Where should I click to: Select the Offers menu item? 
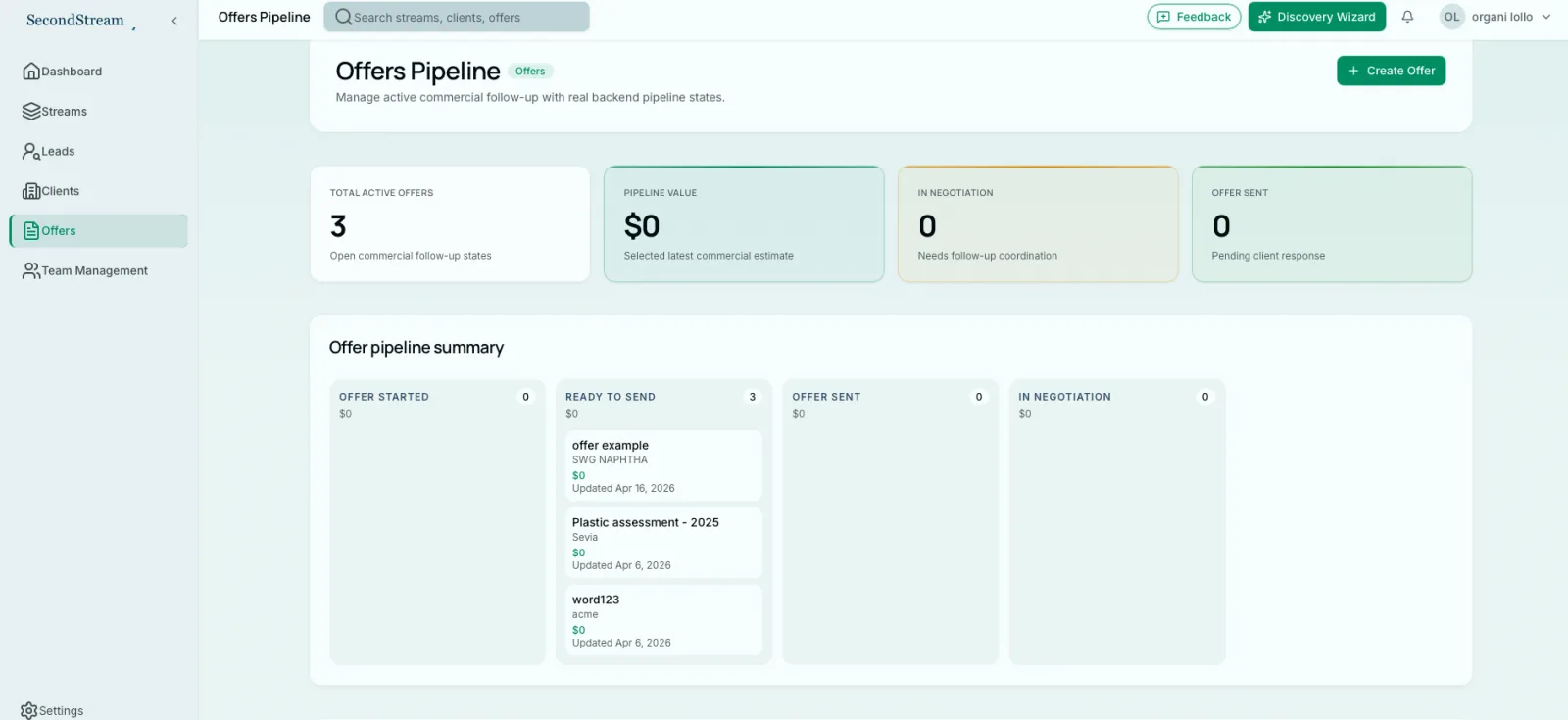[x=98, y=231]
